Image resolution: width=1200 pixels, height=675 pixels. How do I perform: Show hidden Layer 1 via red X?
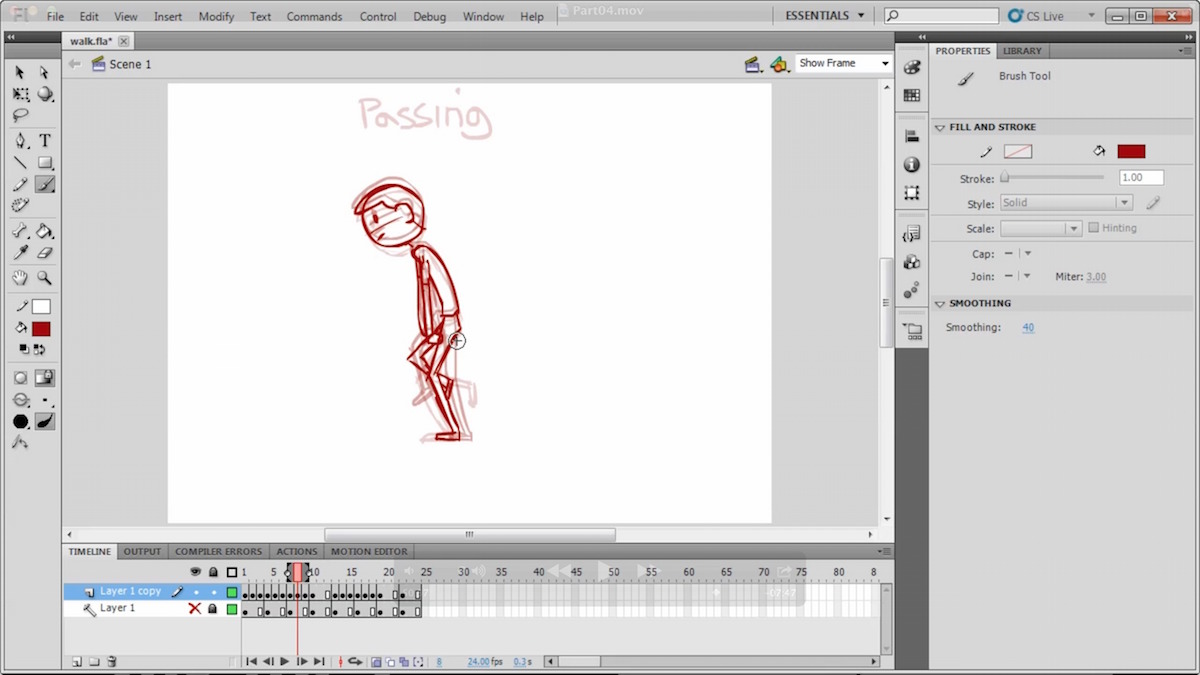(x=195, y=608)
